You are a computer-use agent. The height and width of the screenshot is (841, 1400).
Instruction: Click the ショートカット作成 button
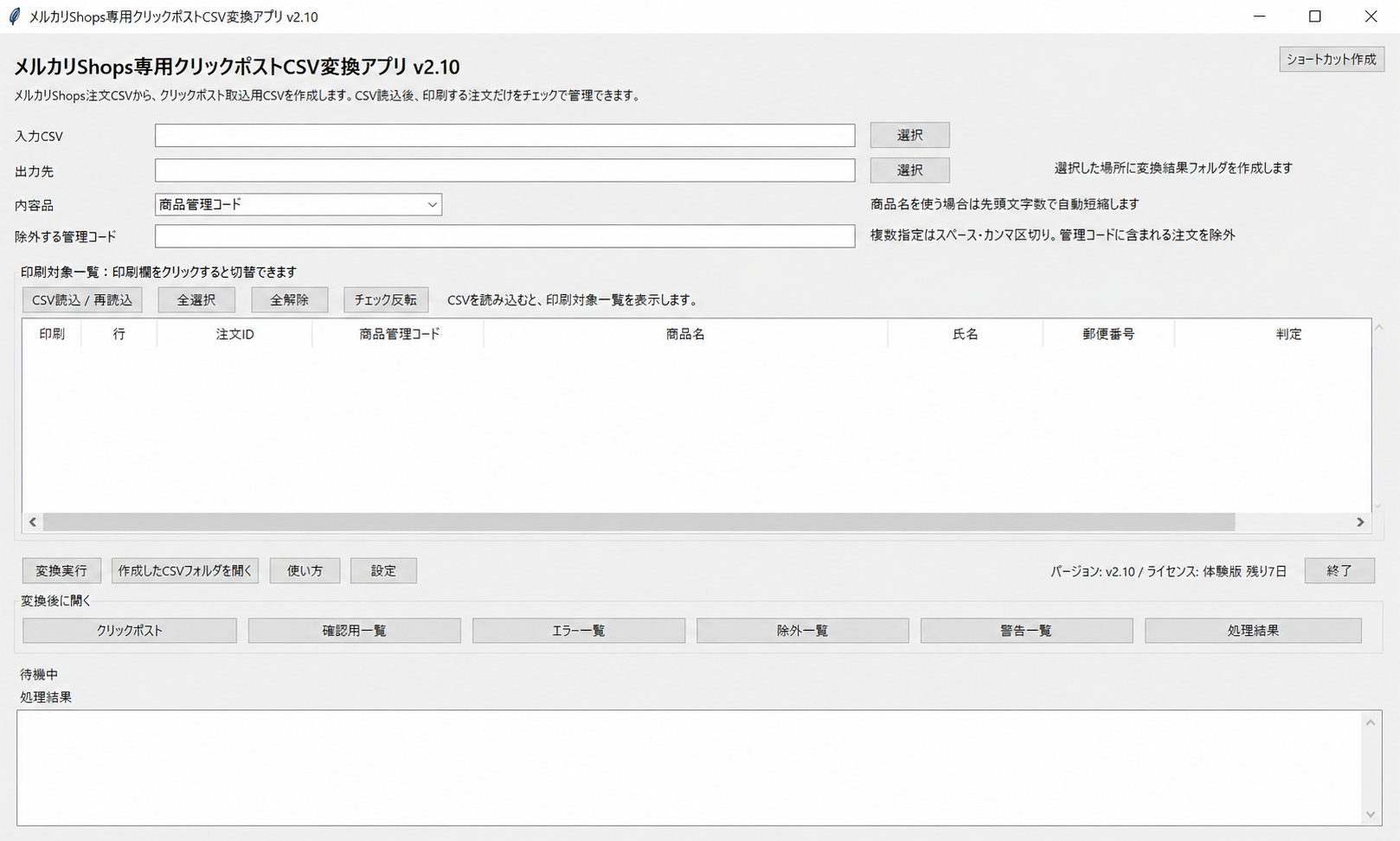pos(1331,60)
